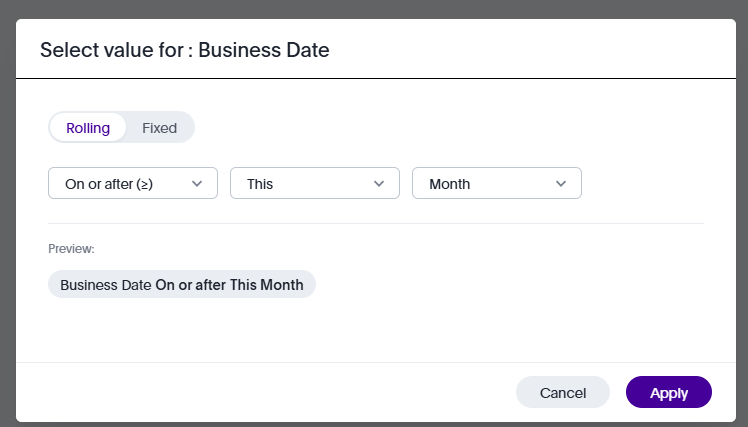The height and width of the screenshot is (427, 748).
Task: Click the chevron arrow beside 'Month'
Action: click(561, 184)
